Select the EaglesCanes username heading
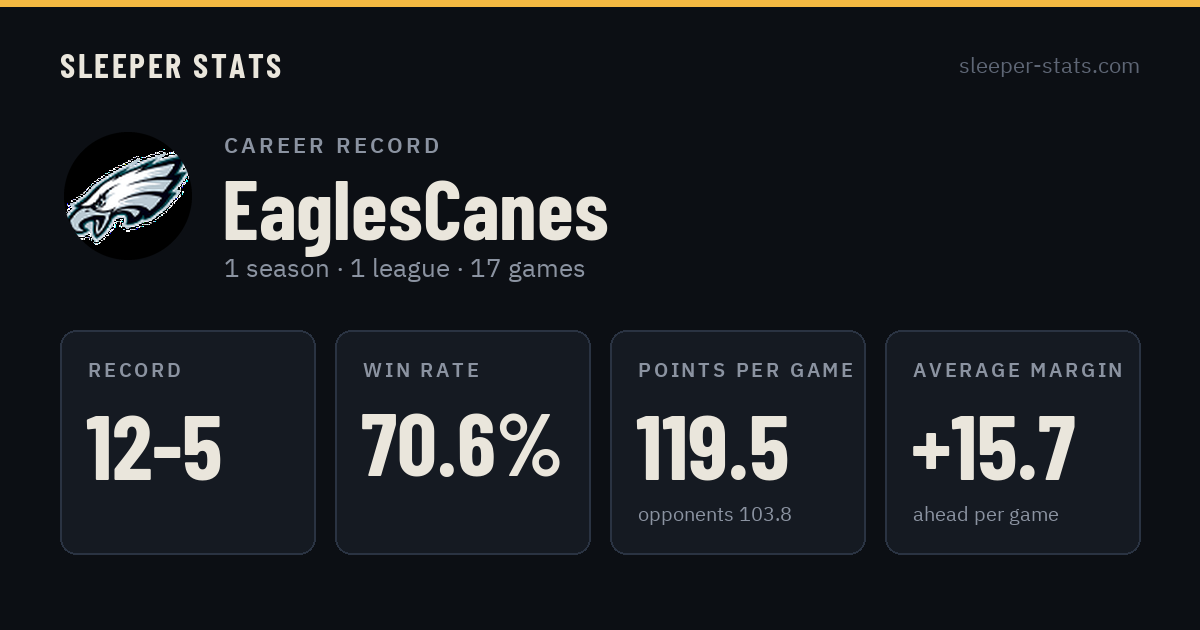Screen dimensions: 1200x630 pos(416,210)
